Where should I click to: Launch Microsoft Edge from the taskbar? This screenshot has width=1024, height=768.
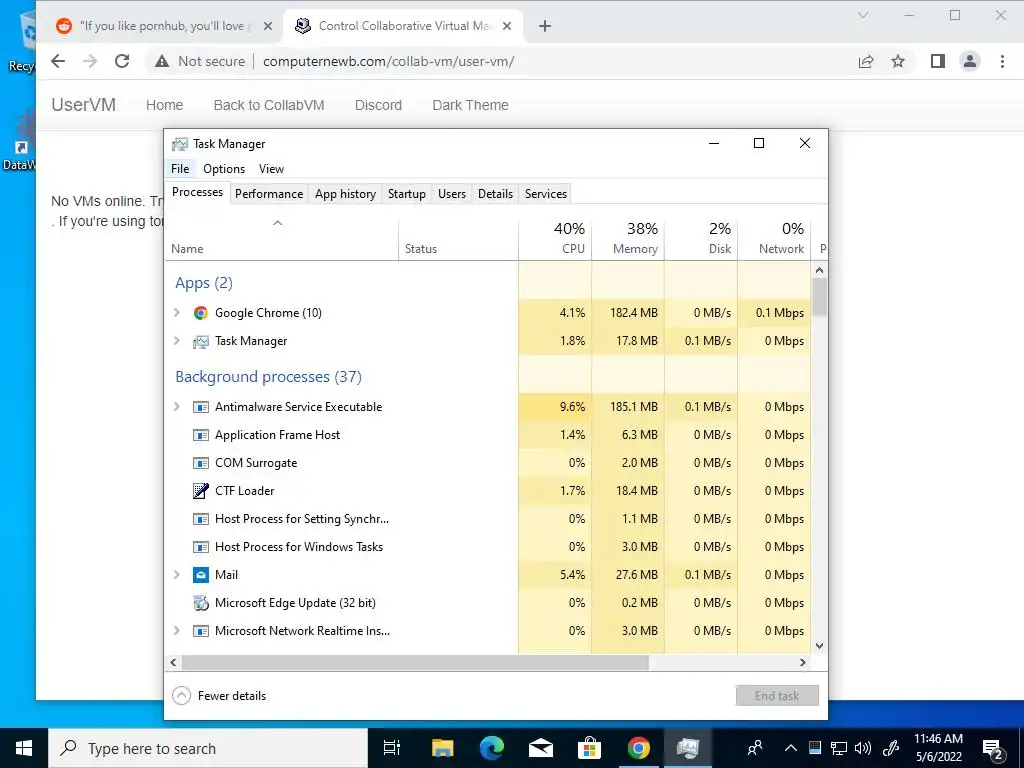[492, 748]
